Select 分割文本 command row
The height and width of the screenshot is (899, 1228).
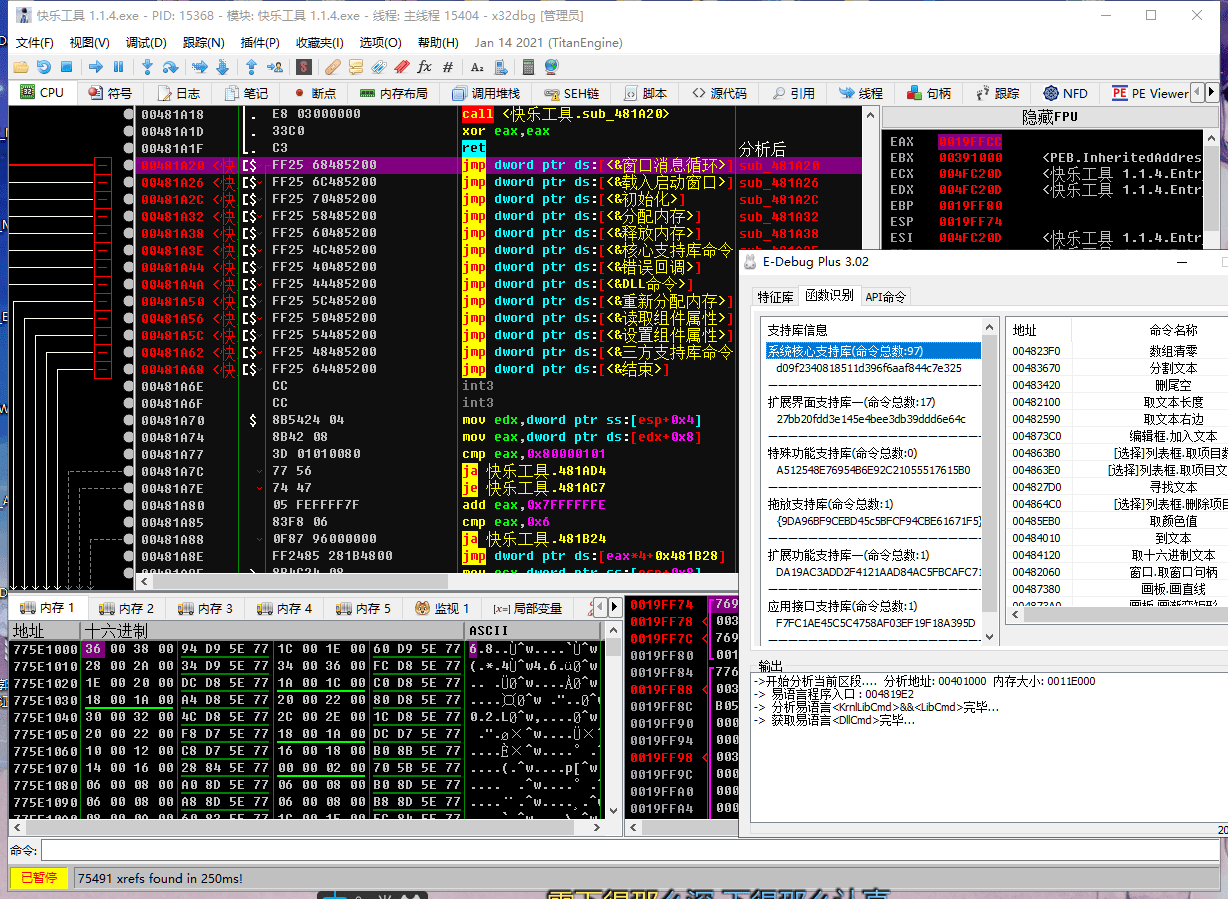coord(1117,368)
